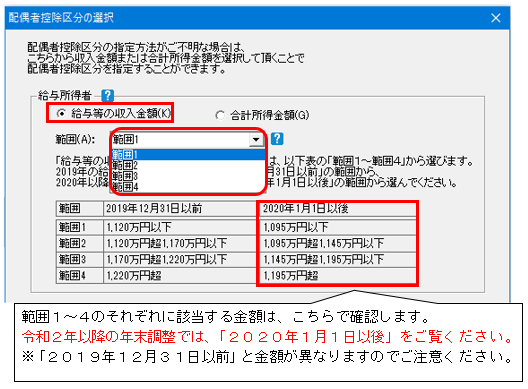
Task: Click the 範囲1 row label in table
Action: click(x=80, y=227)
